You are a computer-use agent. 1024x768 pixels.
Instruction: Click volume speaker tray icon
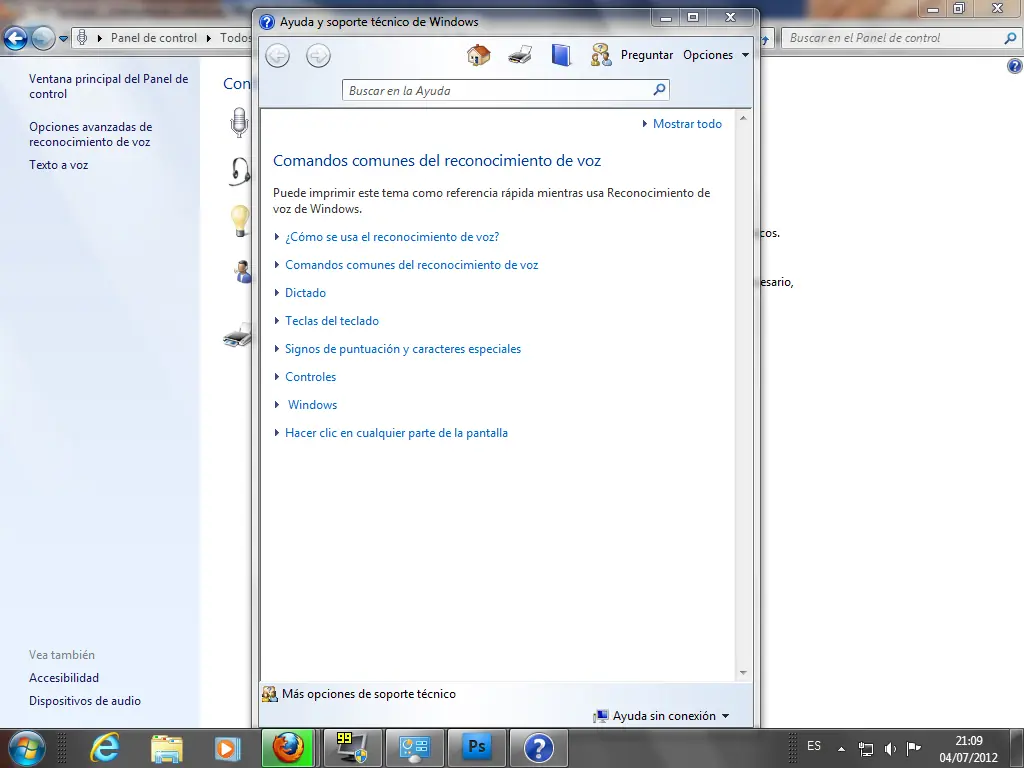(890, 748)
